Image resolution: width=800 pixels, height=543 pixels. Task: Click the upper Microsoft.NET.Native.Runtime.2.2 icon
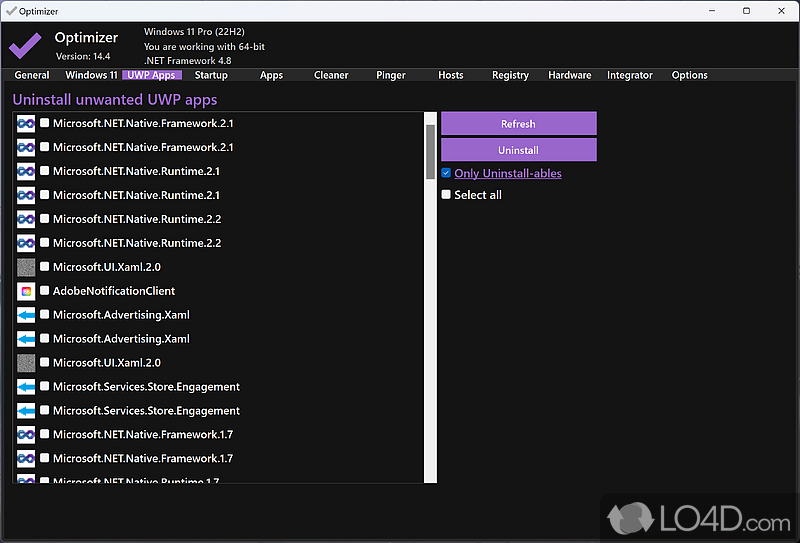[x=26, y=219]
